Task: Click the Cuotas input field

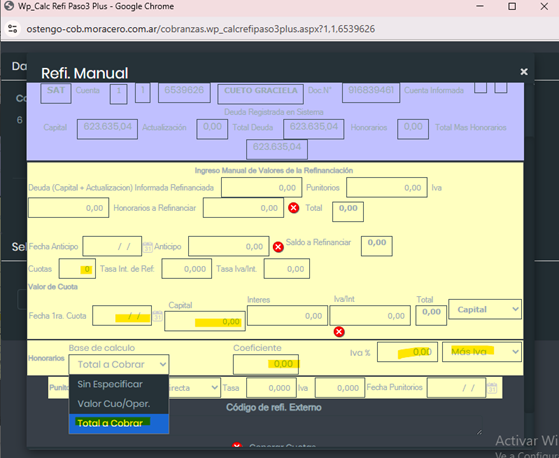Action: [x=77, y=269]
